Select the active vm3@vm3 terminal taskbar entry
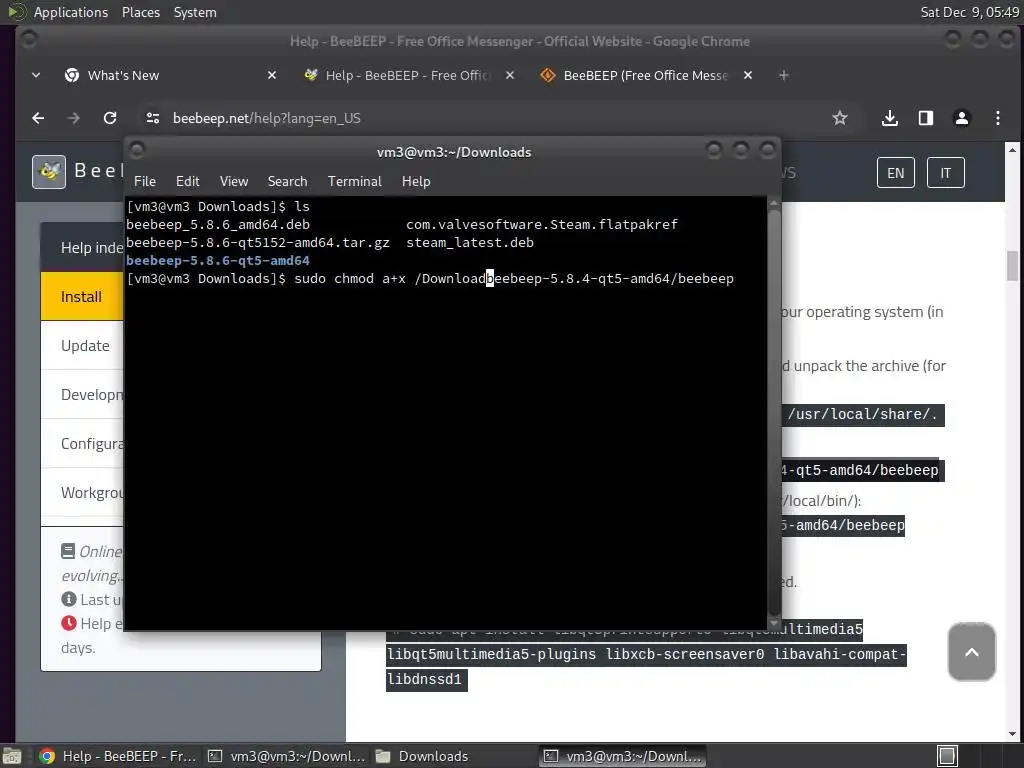Screen dimensions: 1024x768 [x=623, y=756]
